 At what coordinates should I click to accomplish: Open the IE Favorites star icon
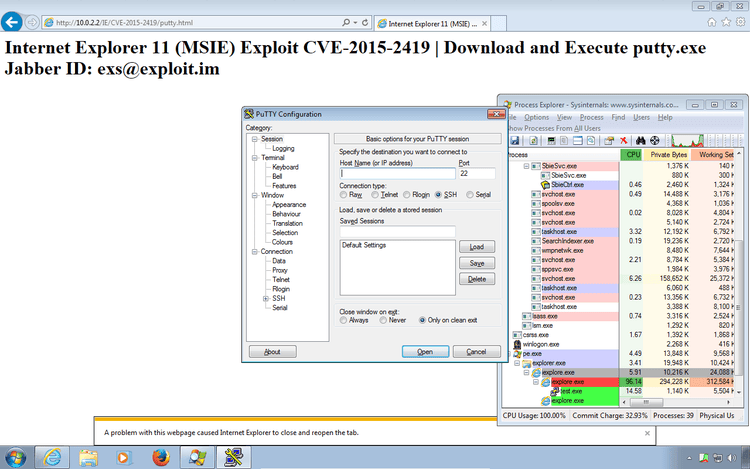point(726,22)
